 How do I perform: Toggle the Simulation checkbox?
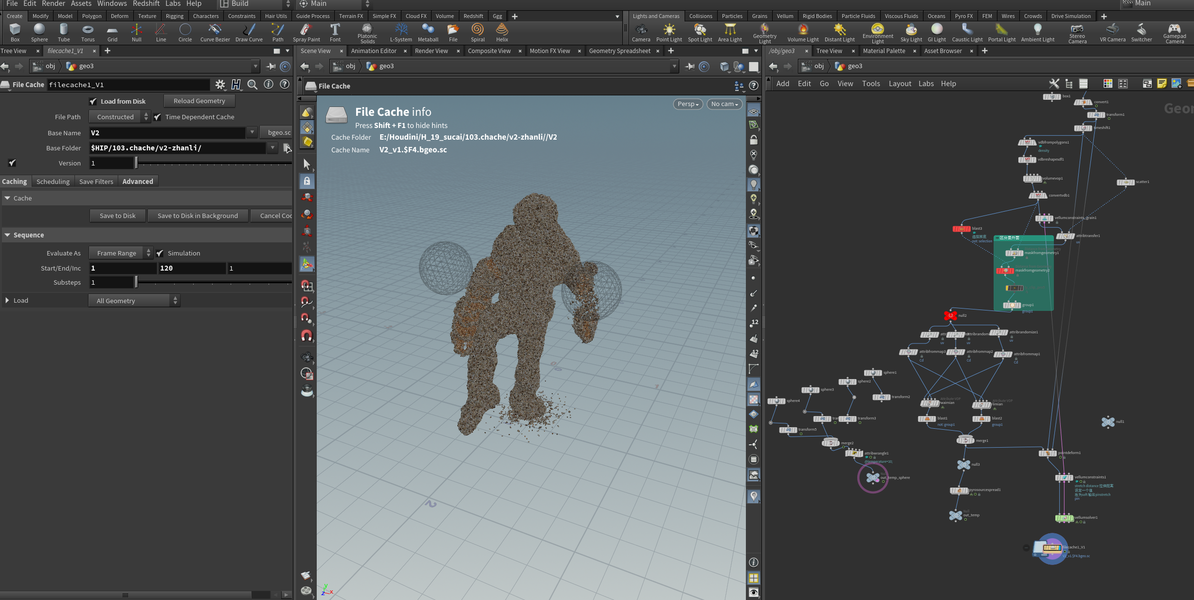coord(160,253)
